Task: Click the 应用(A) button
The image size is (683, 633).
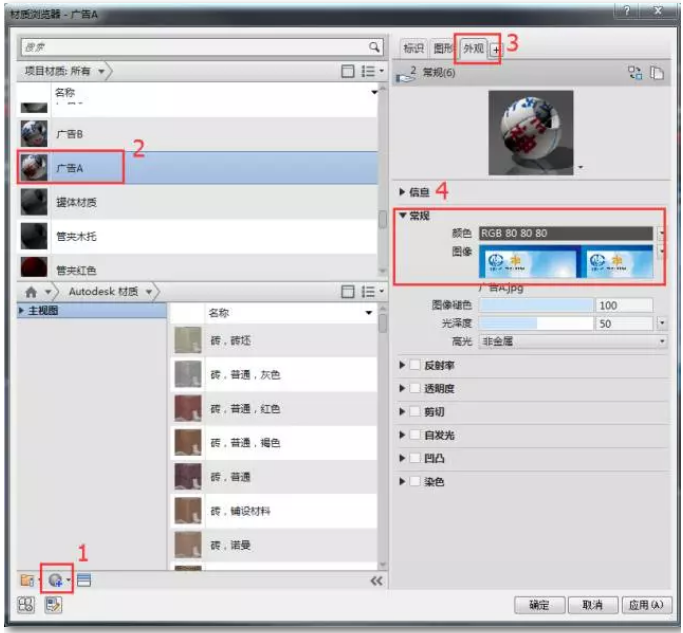Action: point(646,605)
